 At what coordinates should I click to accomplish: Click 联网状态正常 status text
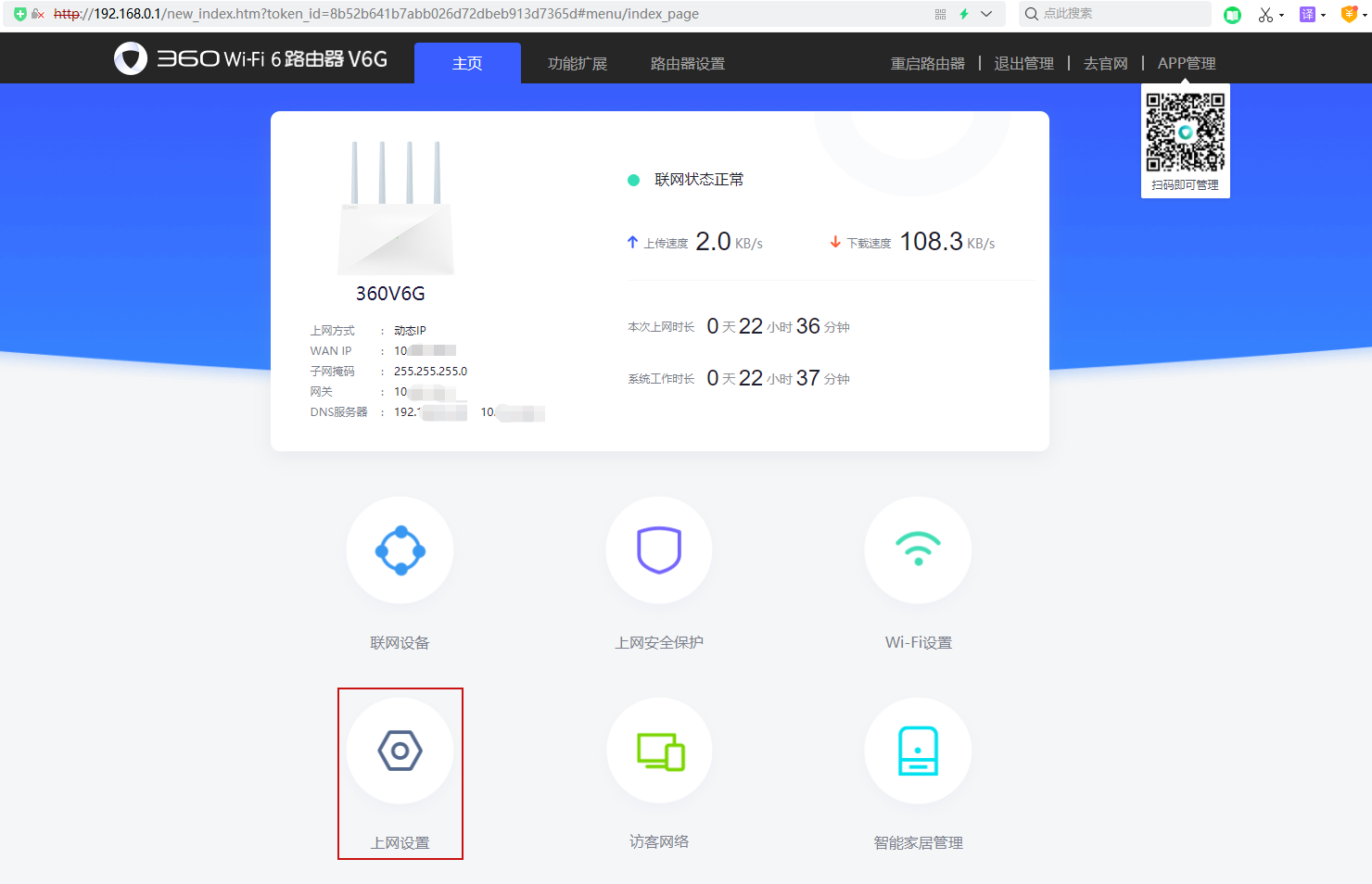(x=699, y=180)
